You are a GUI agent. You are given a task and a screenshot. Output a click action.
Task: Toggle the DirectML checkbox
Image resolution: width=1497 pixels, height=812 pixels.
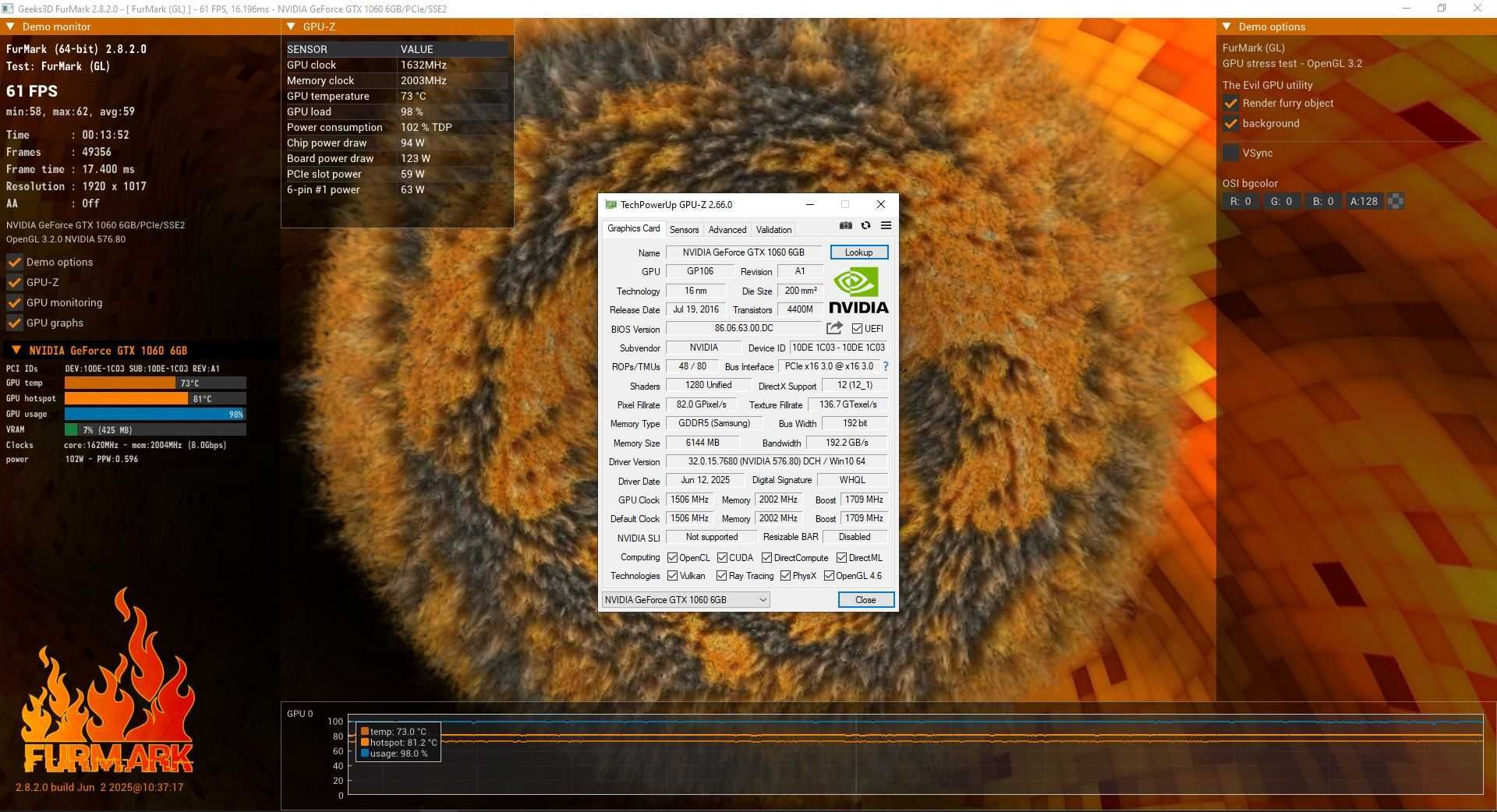tap(841, 558)
